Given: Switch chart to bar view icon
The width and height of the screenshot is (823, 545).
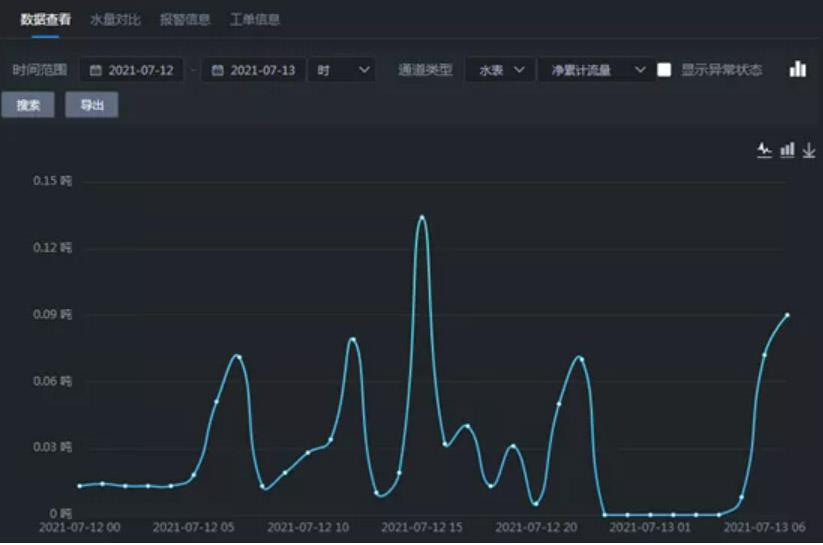Looking at the screenshot, I should (787, 150).
